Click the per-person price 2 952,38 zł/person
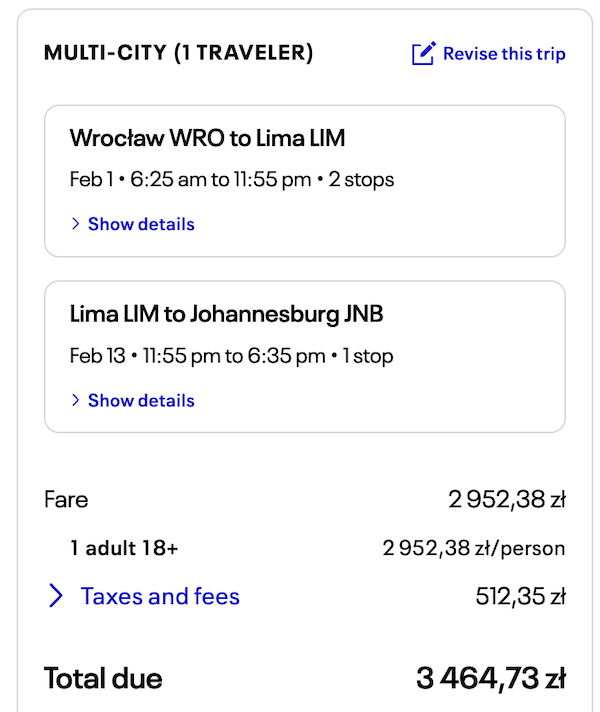 pos(474,548)
